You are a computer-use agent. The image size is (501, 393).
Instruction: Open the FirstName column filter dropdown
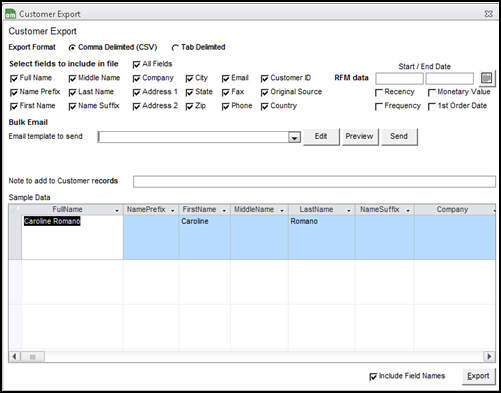click(224, 211)
